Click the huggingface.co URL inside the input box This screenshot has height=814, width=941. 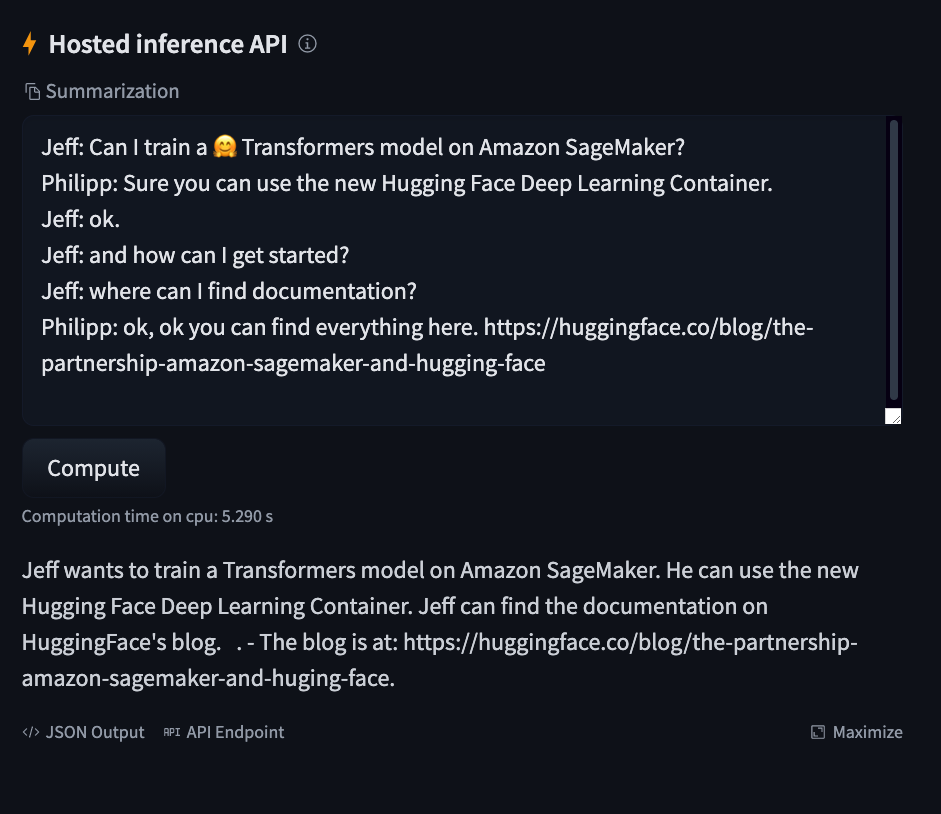tap(650, 328)
